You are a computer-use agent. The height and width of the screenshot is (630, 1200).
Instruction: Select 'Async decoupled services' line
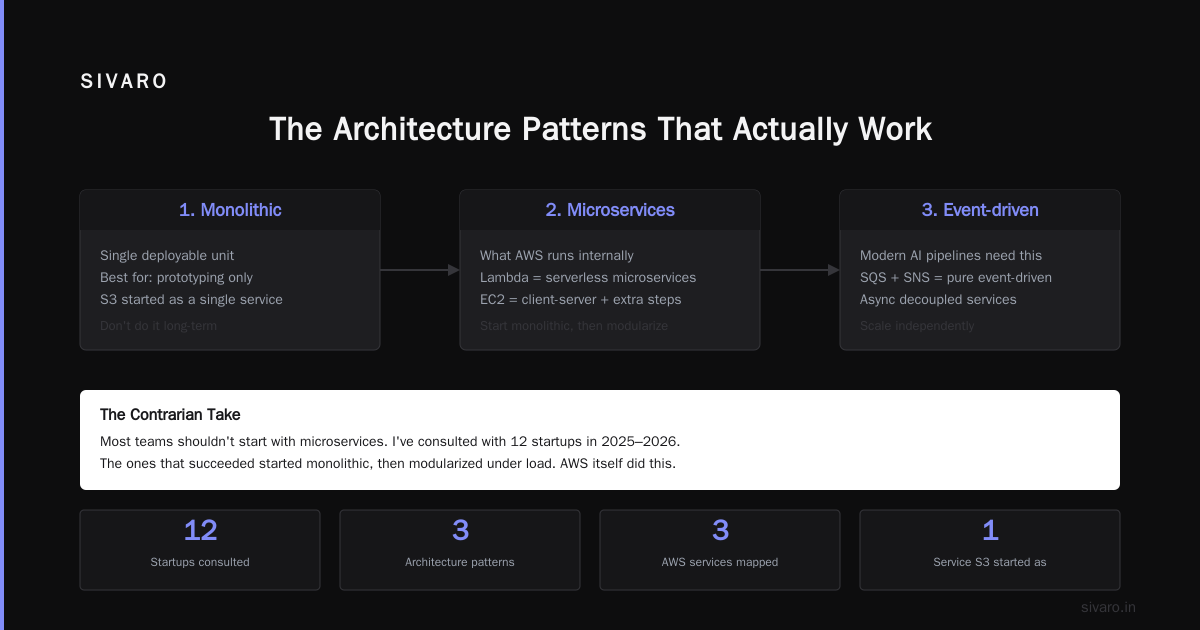click(938, 299)
